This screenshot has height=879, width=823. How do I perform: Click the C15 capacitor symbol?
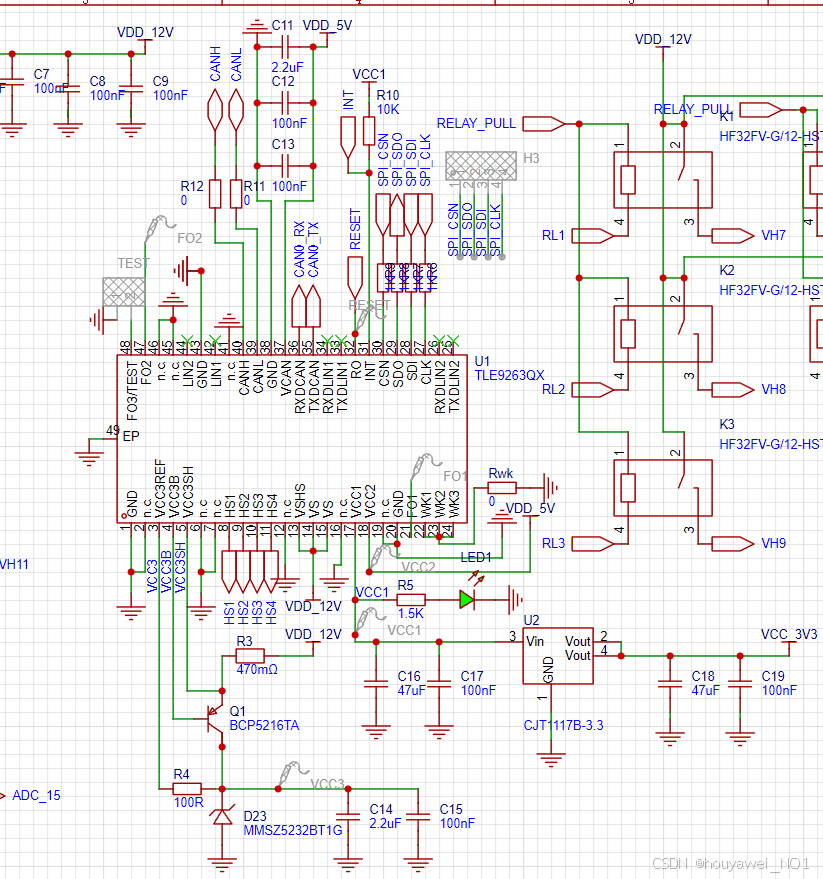click(x=418, y=817)
